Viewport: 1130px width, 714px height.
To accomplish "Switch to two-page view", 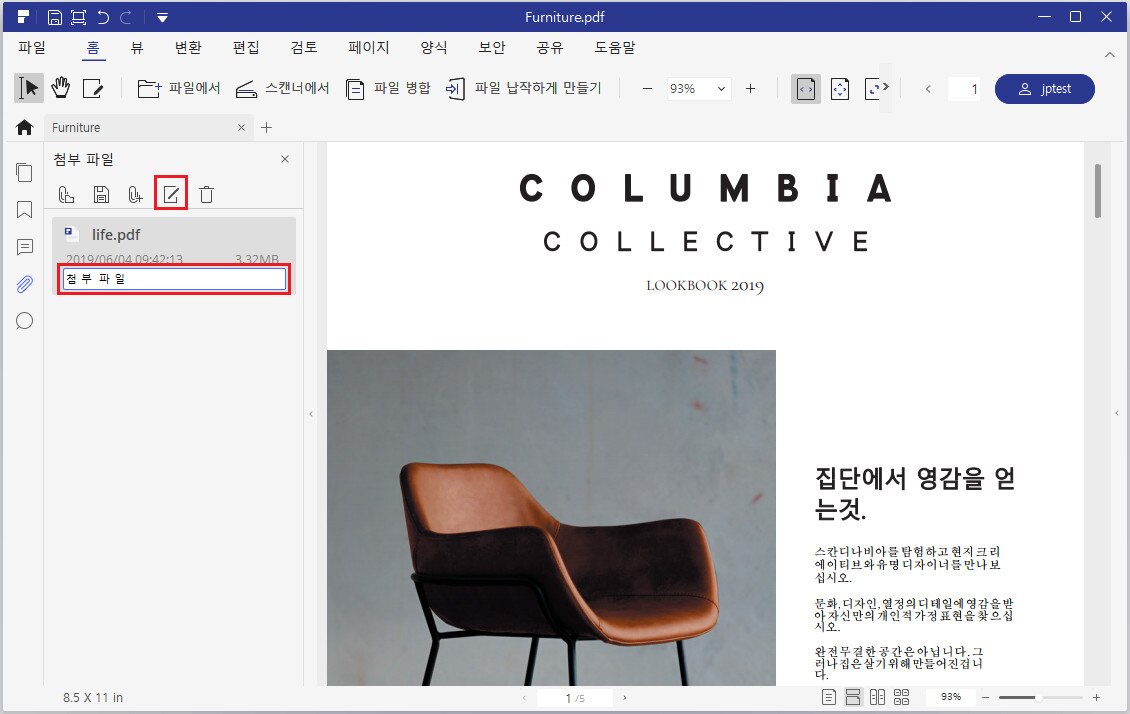I will (x=877, y=697).
